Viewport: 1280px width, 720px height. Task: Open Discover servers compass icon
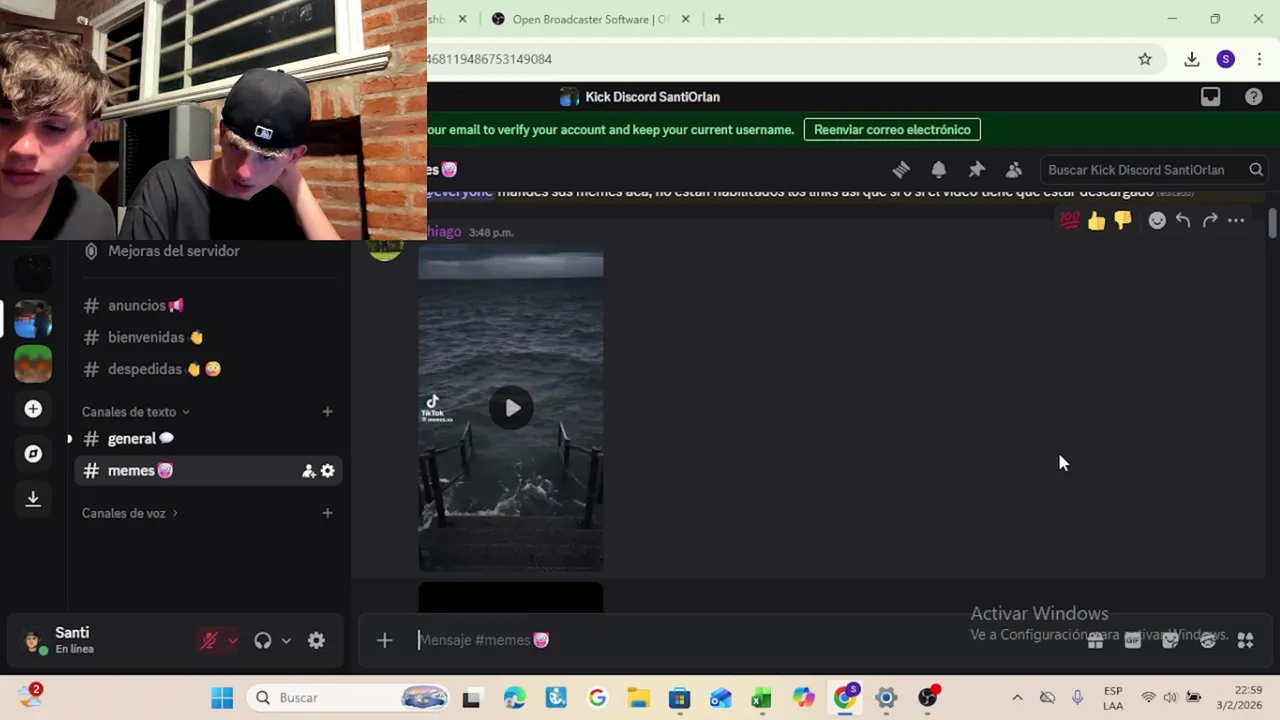(x=33, y=454)
